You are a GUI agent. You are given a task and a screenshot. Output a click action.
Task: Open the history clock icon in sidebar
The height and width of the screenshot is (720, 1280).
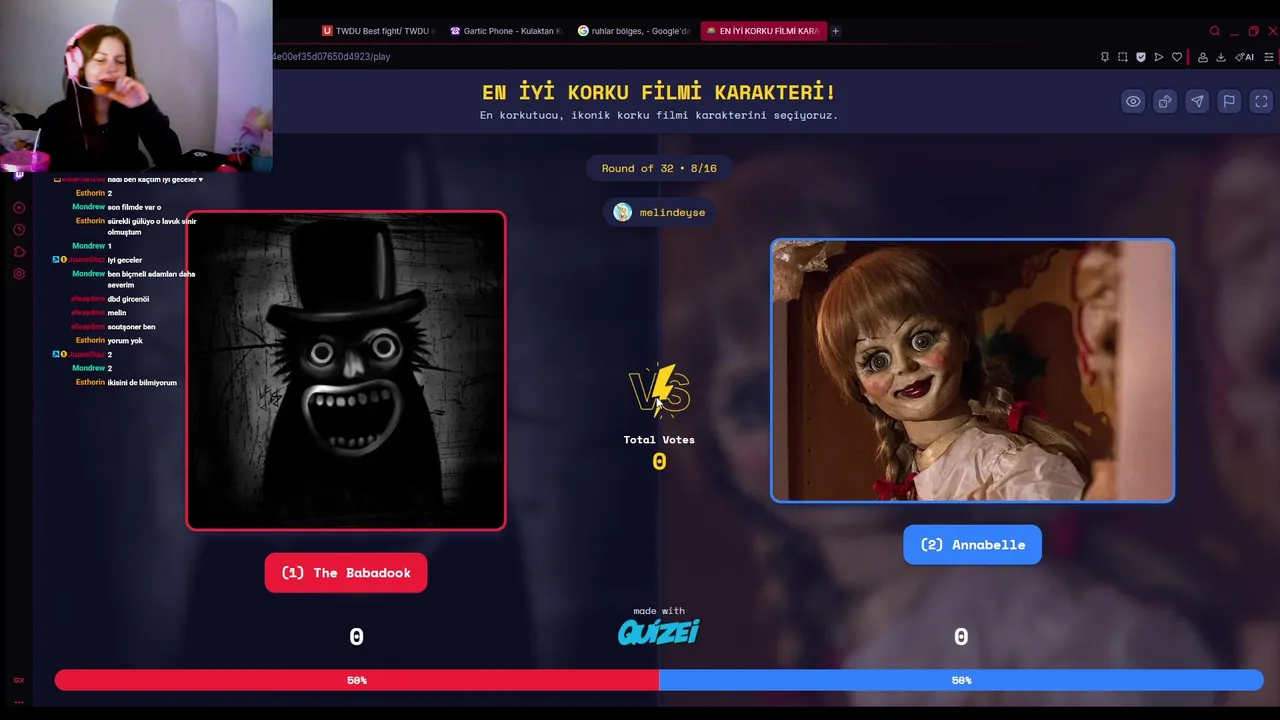(x=19, y=230)
